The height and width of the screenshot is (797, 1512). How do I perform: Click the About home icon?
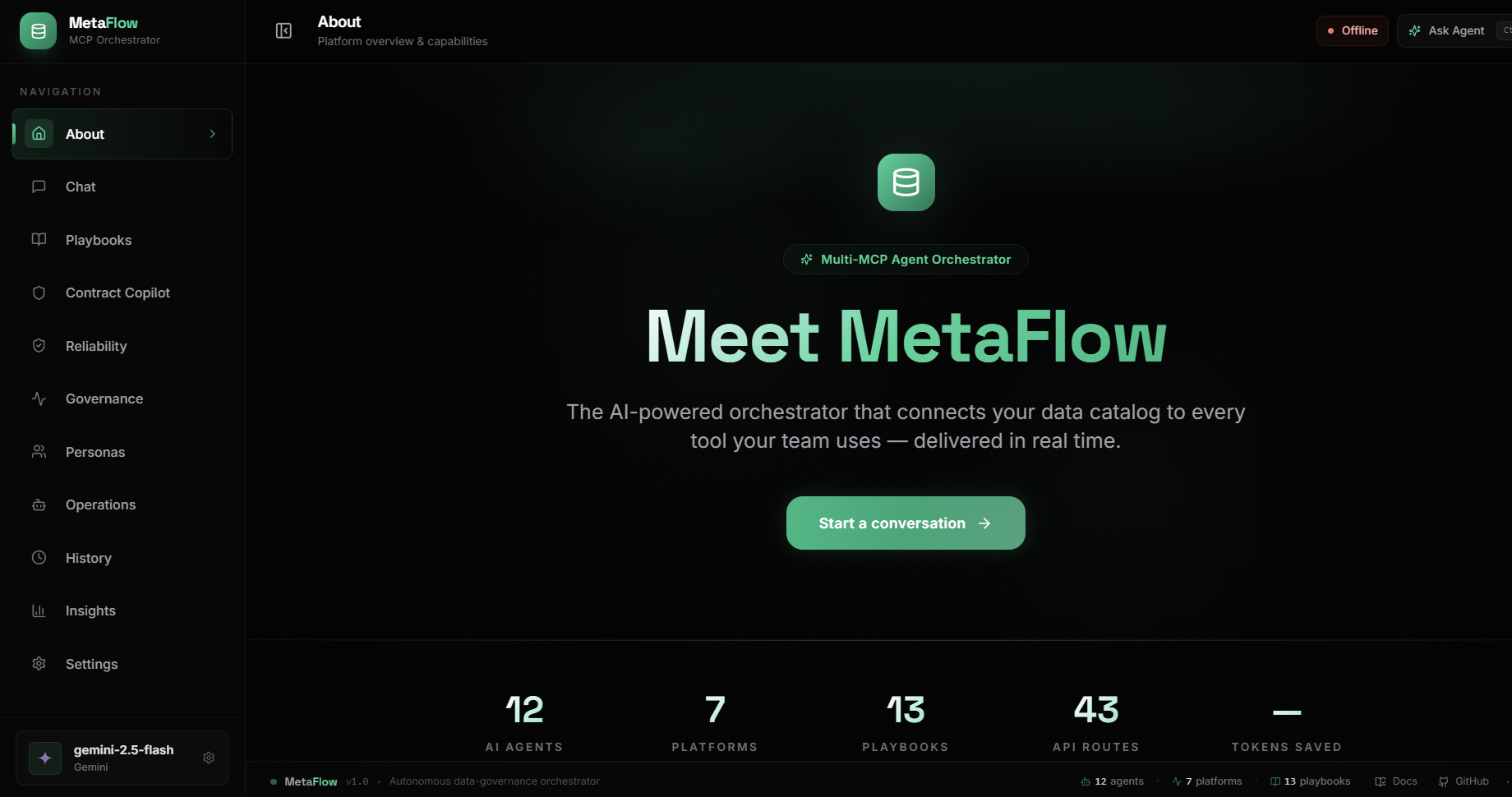click(39, 134)
